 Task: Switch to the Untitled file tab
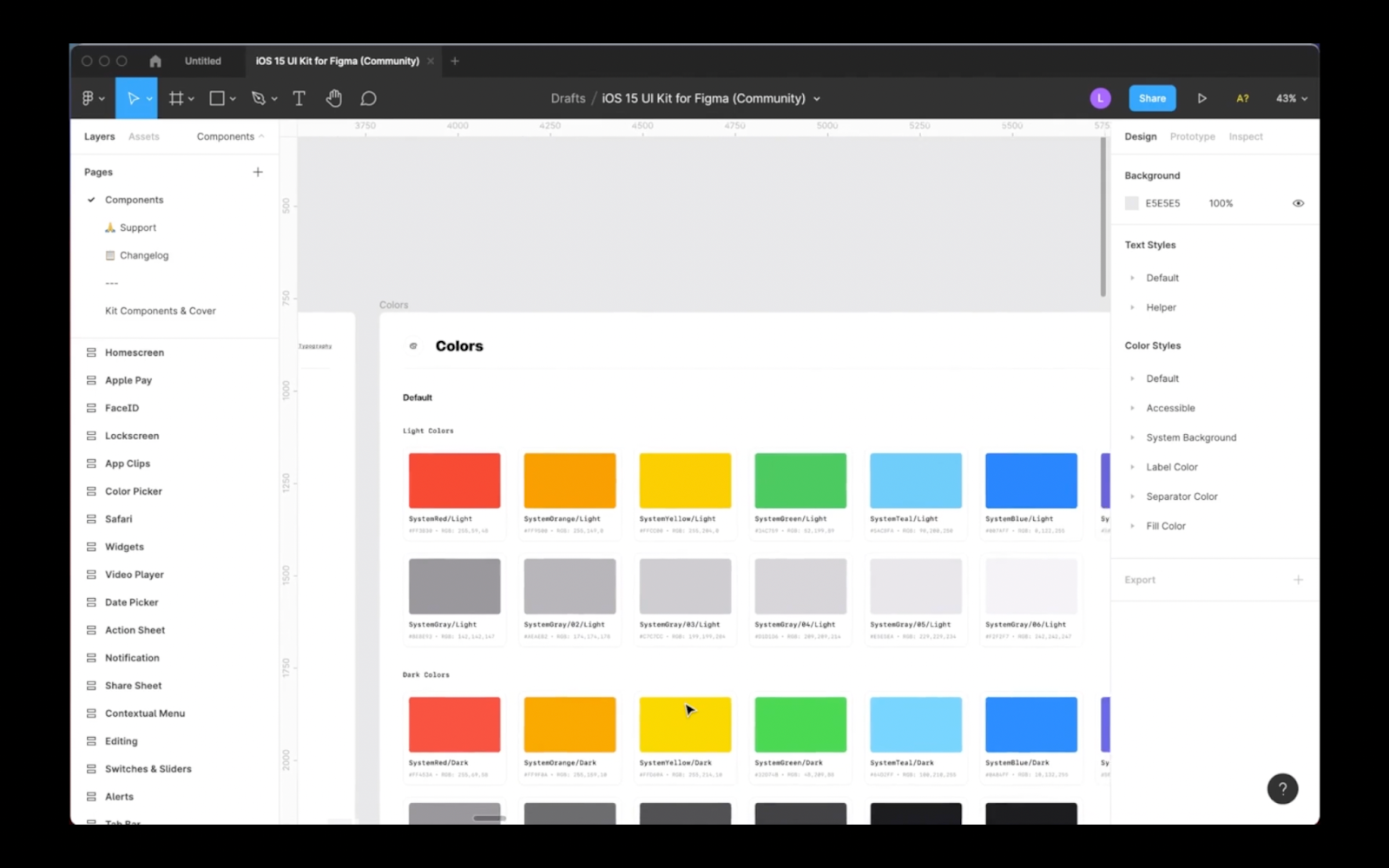203,61
